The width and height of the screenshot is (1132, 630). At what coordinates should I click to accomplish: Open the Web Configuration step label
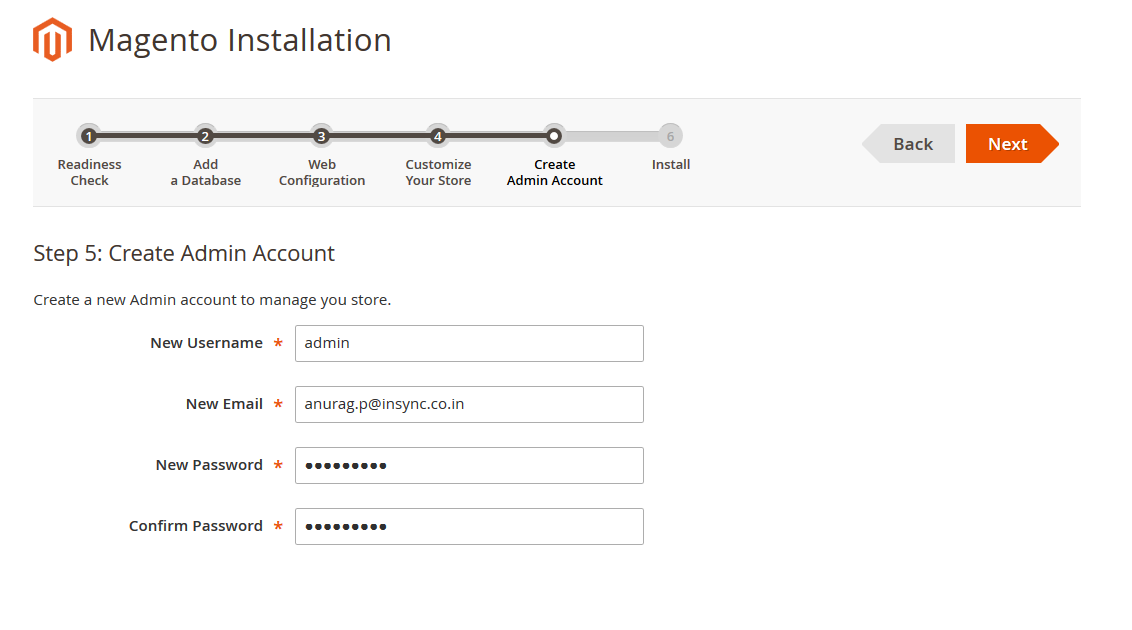pyautogui.click(x=322, y=172)
